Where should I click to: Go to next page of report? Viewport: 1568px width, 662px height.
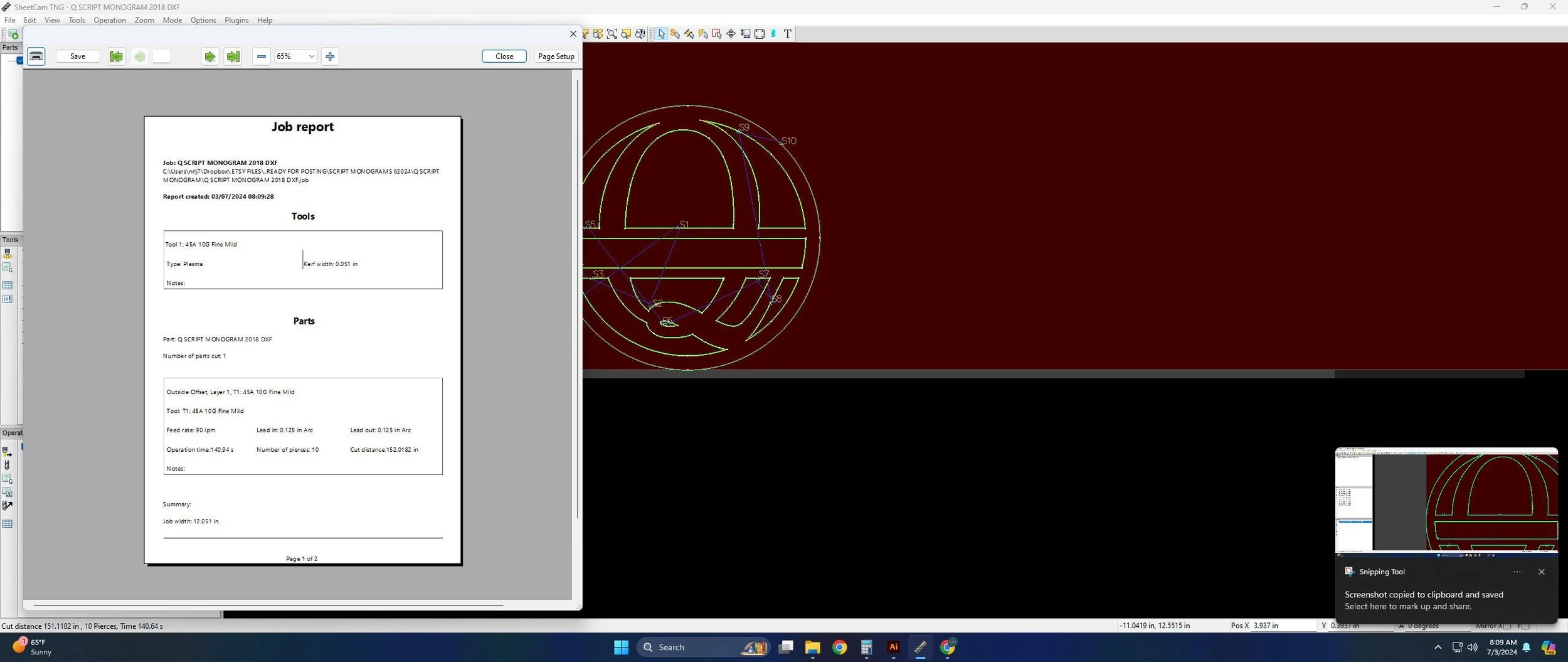(210, 56)
